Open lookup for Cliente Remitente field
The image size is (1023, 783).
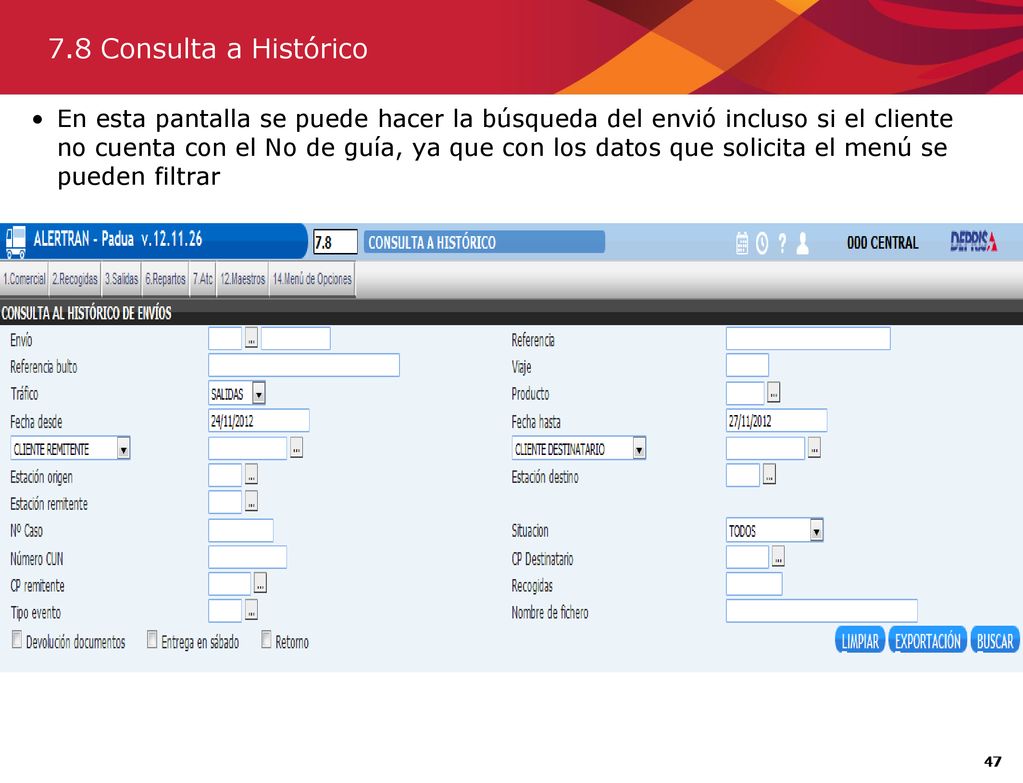(296, 448)
